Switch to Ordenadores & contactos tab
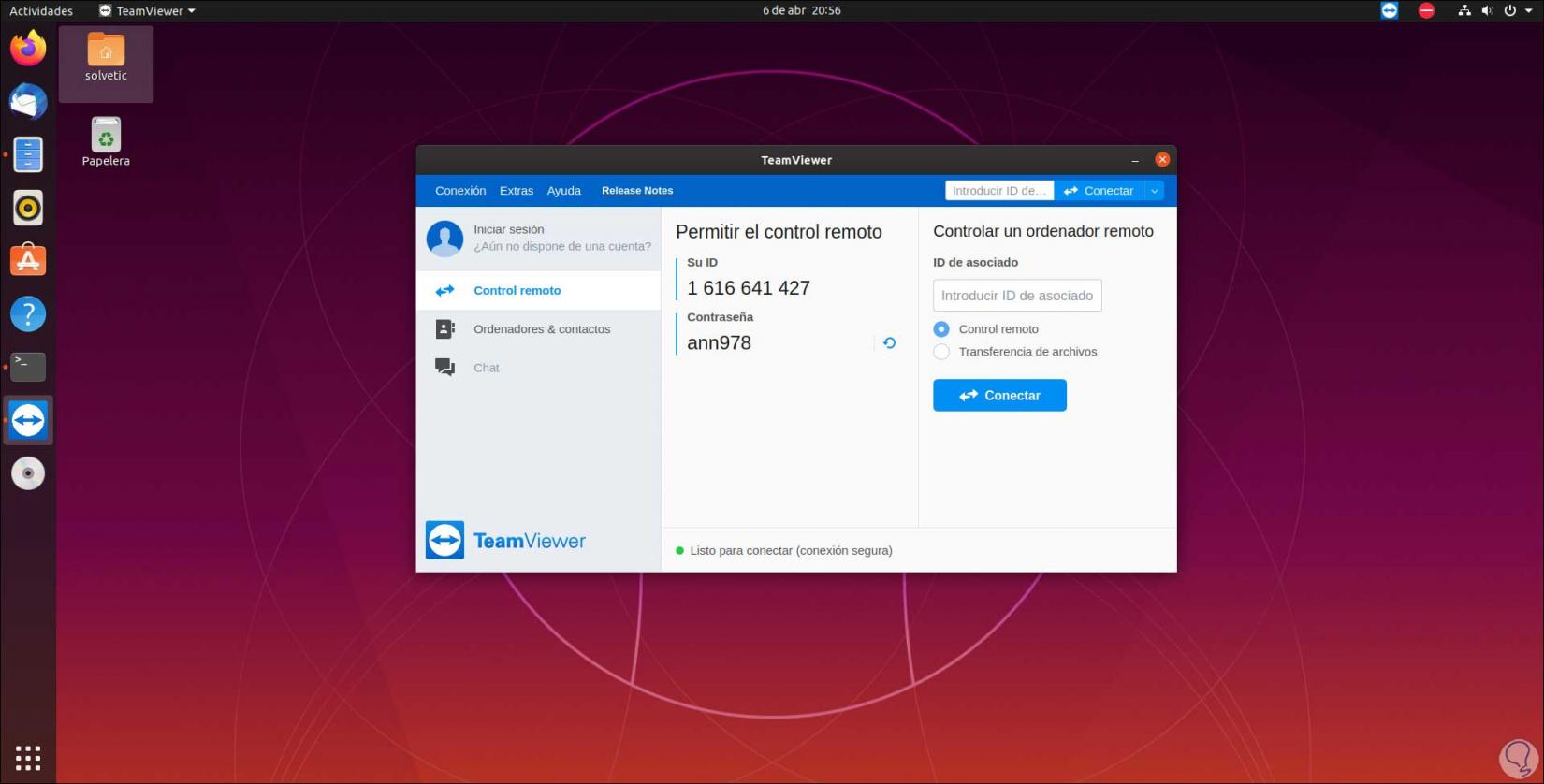This screenshot has height=784, width=1544. pyautogui.click(x=539, y=329)
